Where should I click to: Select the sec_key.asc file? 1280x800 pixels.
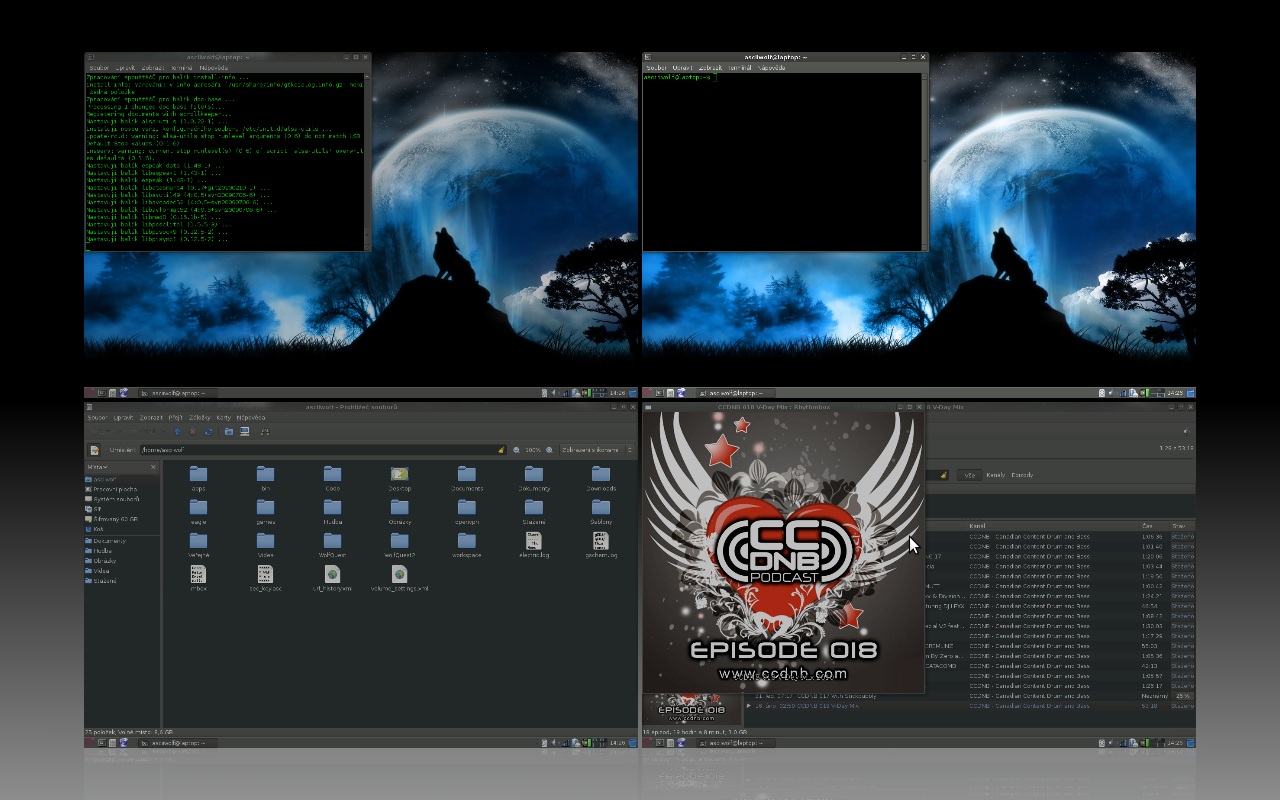(265, 578)
